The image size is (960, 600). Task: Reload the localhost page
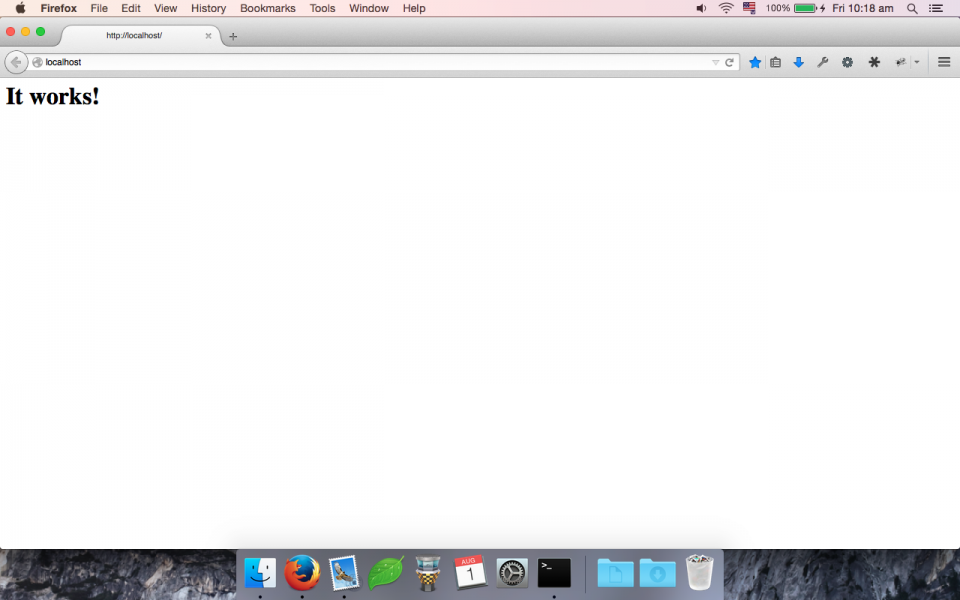[x=729, y=62]
